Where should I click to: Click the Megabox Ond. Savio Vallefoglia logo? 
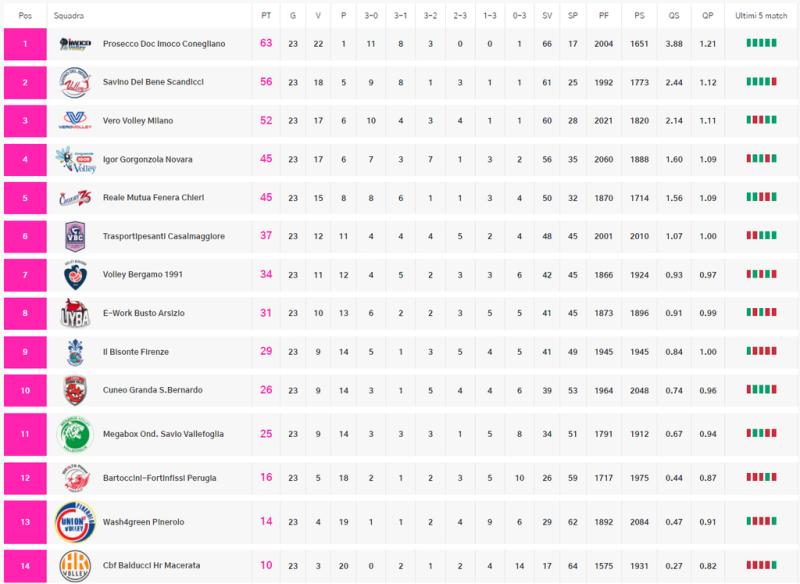coord(75,434)
